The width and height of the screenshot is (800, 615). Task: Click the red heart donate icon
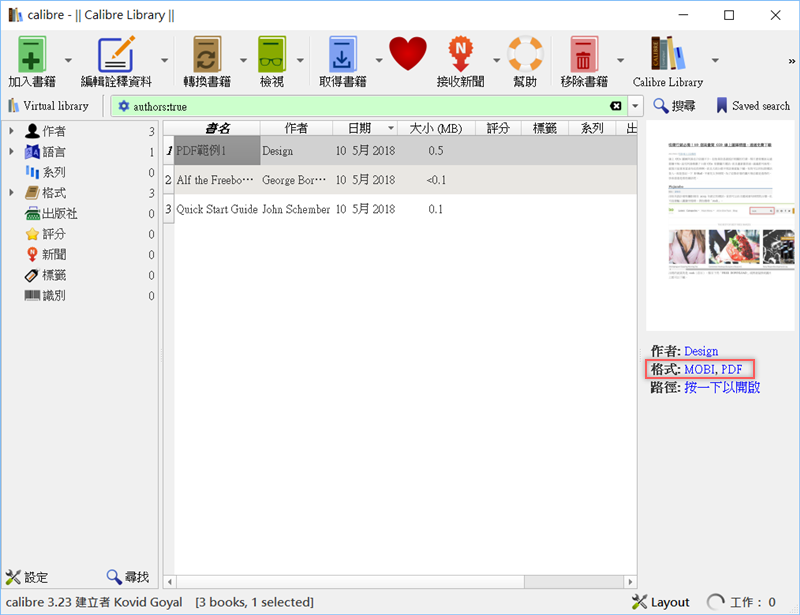click(x=408, y=54)
